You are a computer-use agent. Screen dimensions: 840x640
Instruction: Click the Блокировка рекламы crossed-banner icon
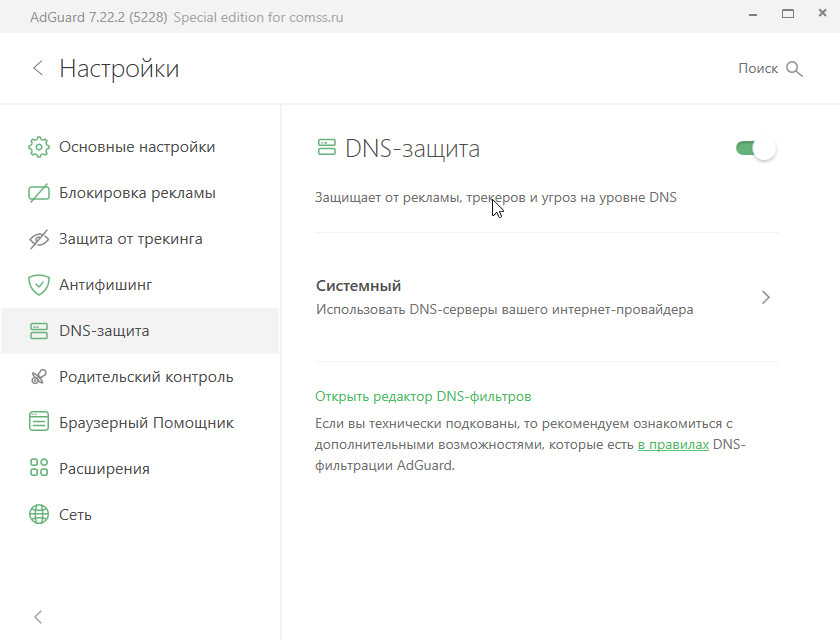pos(39,193)
